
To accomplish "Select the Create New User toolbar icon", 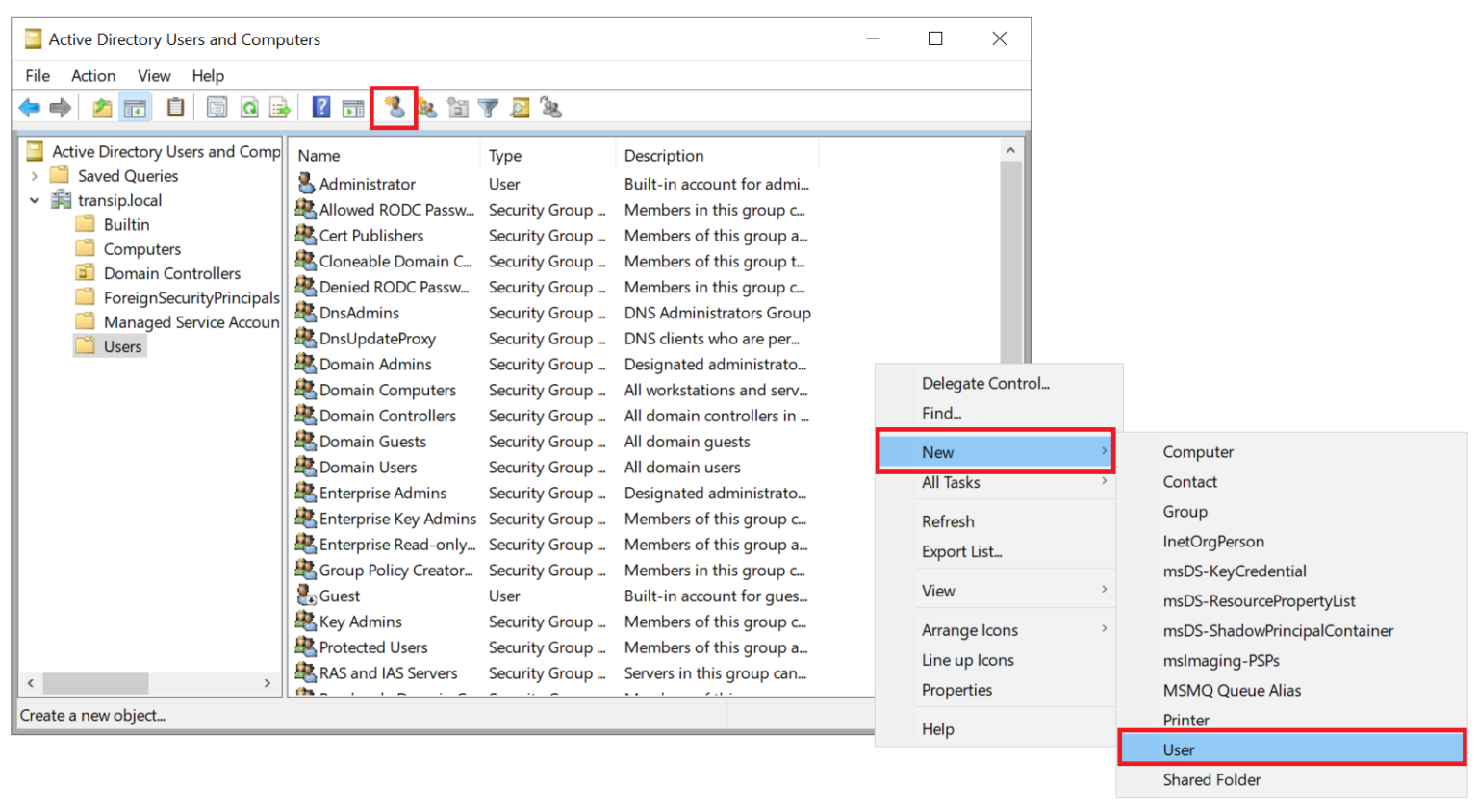I will [394, 107].
